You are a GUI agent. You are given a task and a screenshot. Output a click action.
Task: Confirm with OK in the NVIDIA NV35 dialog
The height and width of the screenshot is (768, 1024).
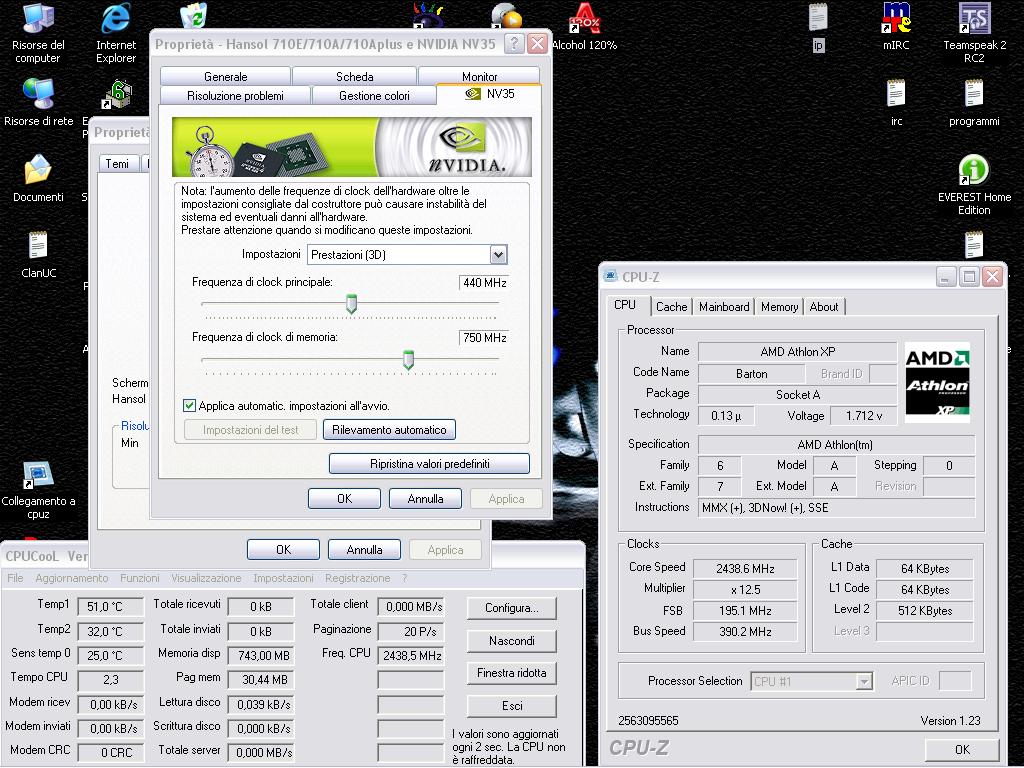[x=344, y=498]
